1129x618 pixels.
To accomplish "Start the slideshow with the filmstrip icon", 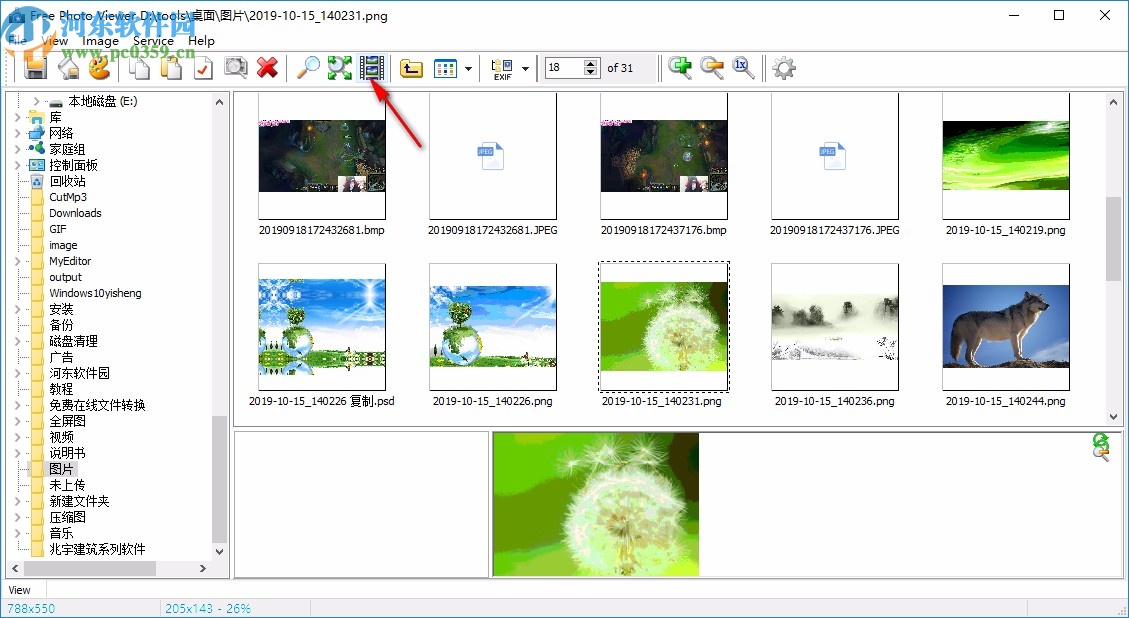I will 371,67.
